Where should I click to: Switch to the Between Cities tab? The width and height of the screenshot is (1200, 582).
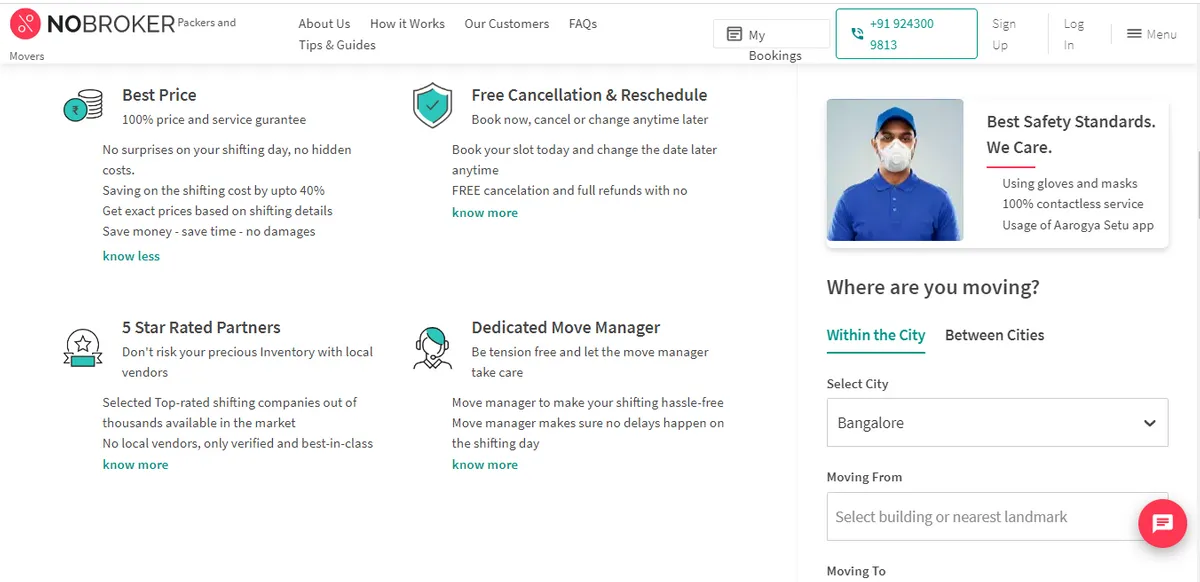(994, 335)
